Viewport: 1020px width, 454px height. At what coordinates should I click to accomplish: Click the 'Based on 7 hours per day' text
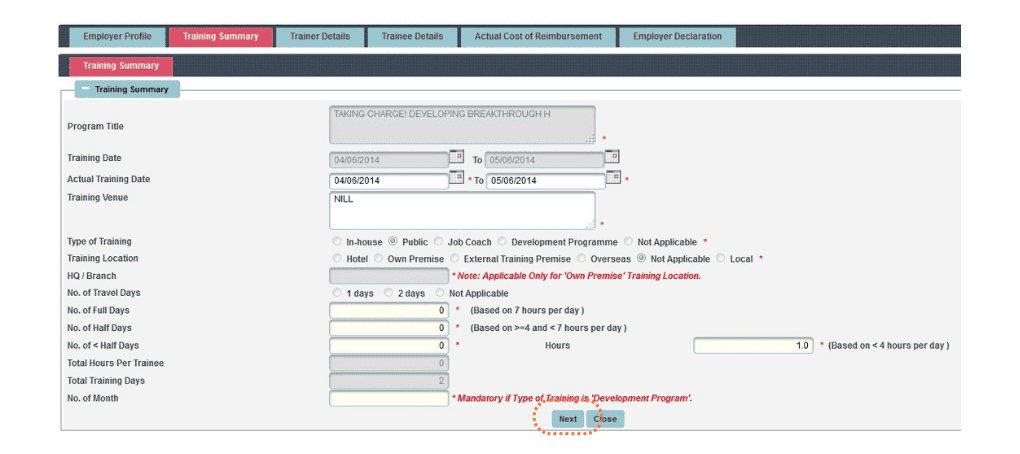tap(527, 310)
